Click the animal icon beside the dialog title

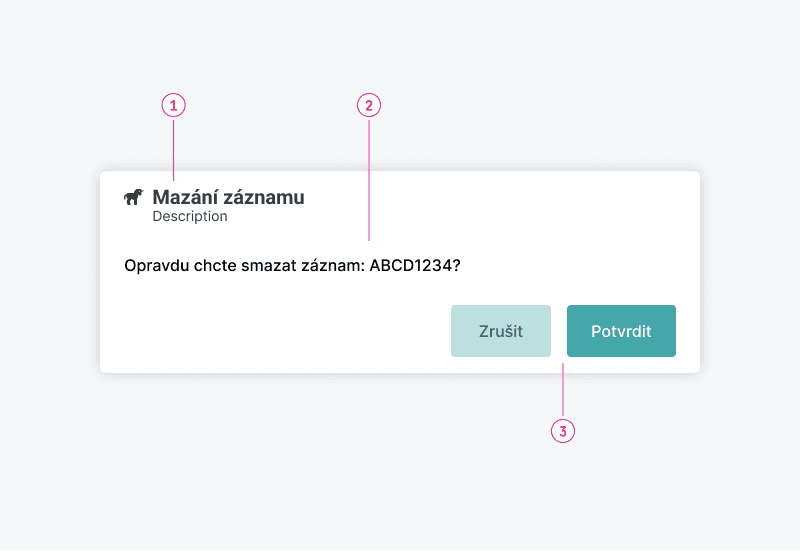click(133, 197)
